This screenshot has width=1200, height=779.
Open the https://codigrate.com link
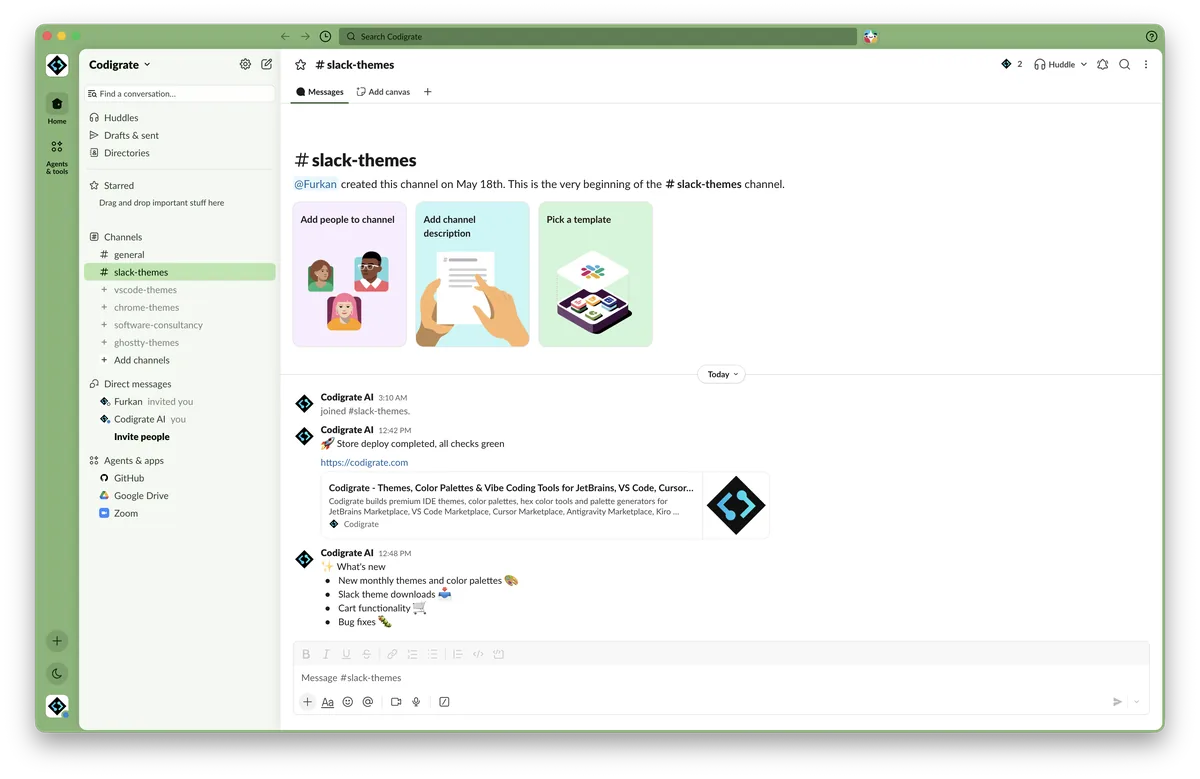(364, 463)
